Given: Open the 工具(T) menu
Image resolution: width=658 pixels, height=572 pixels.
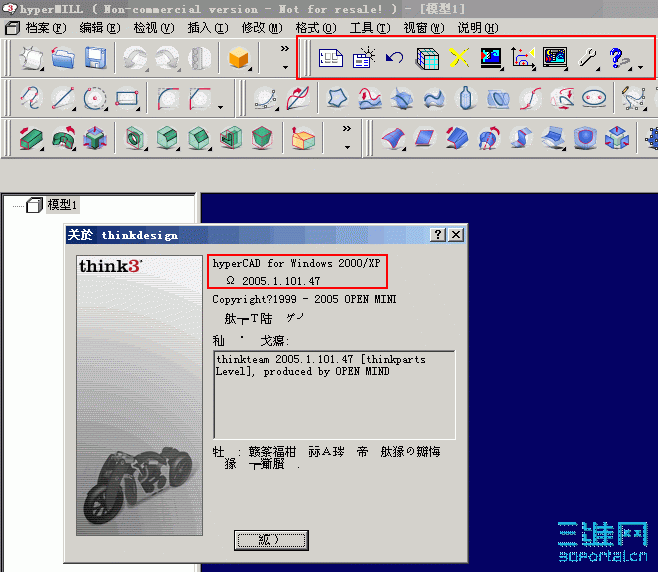Looking at the screenshot, I should (370, 28).
